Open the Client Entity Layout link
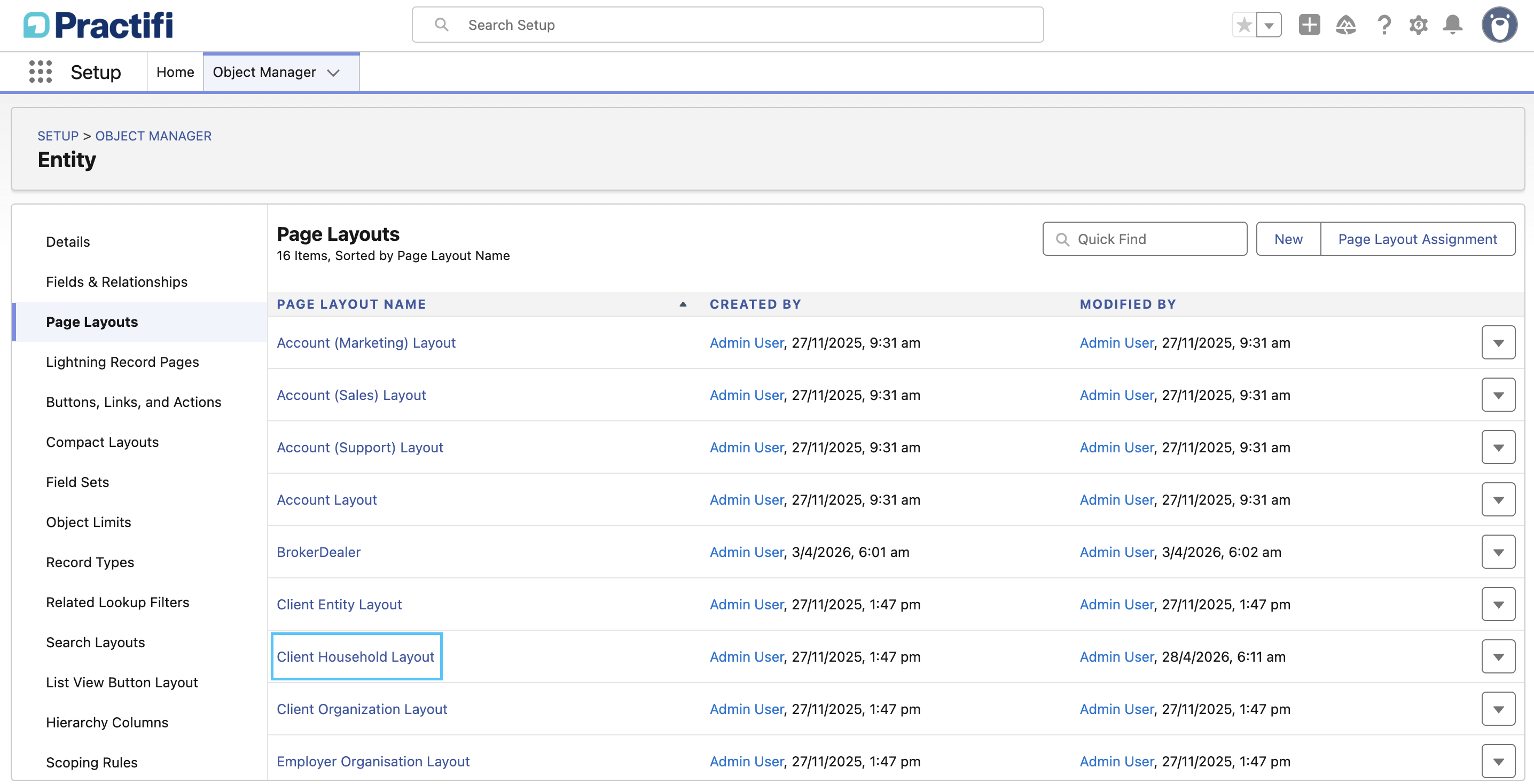Viewport: 1534px width, 784px height. (x=339, y=604)
